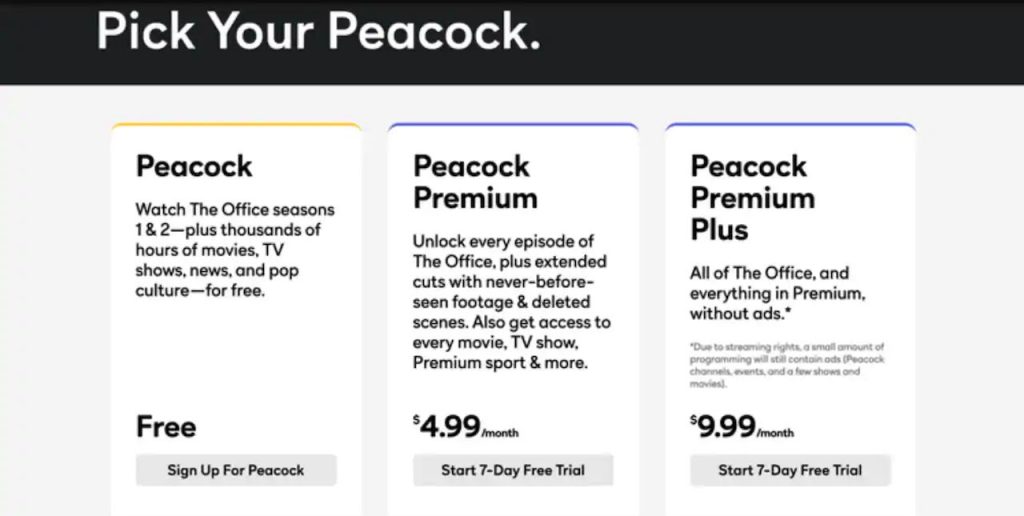Click the 9.99 price amount

[727, 427]
